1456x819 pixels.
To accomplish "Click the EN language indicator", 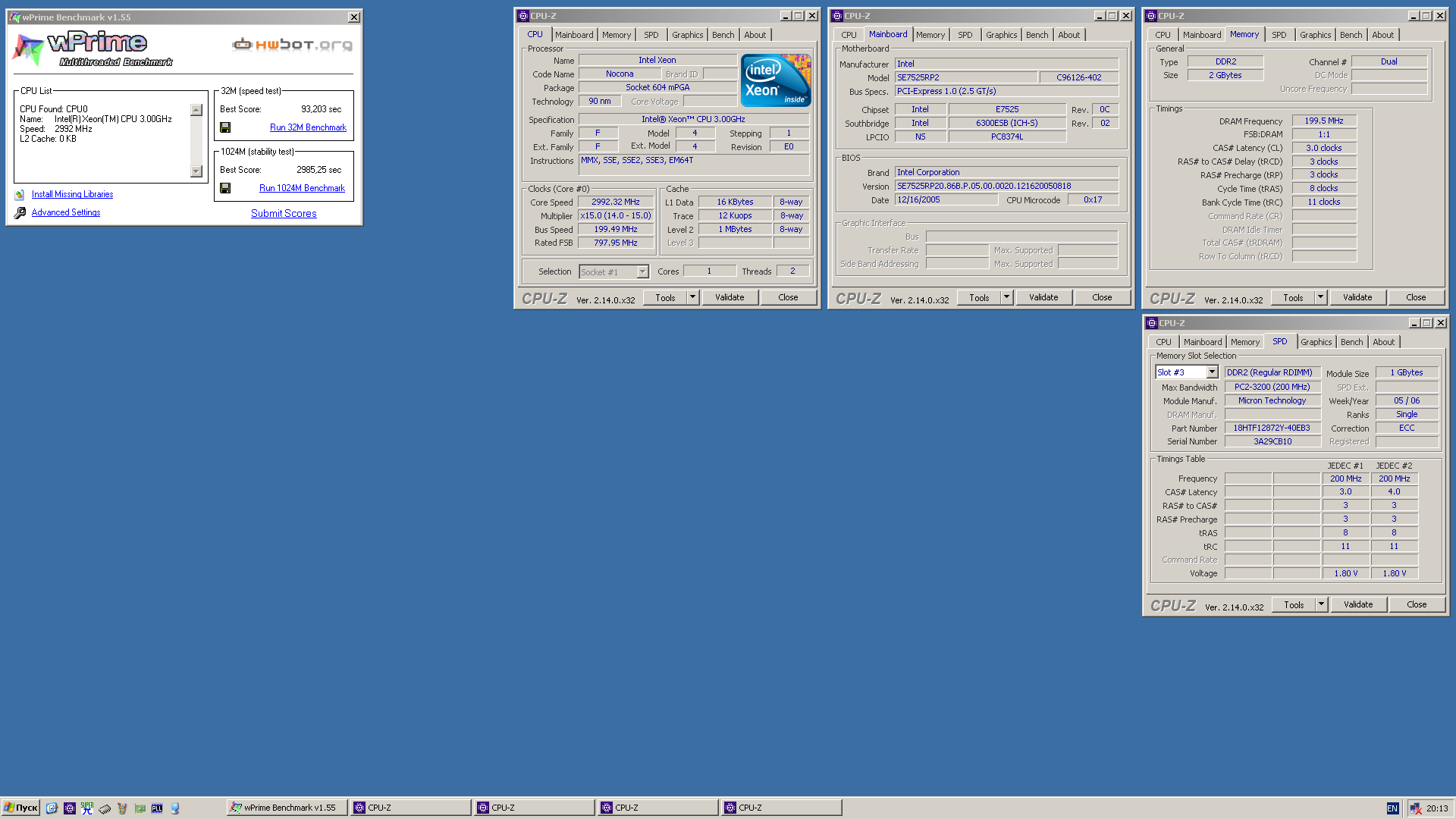I will coord(1392,808).
